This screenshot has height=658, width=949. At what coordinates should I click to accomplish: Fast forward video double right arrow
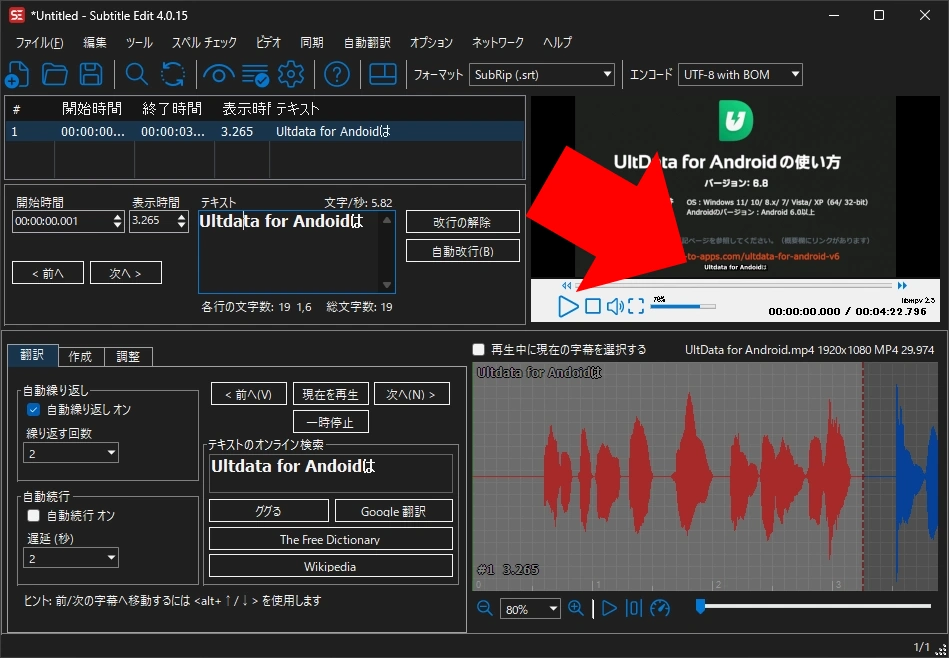pos(902,286)
